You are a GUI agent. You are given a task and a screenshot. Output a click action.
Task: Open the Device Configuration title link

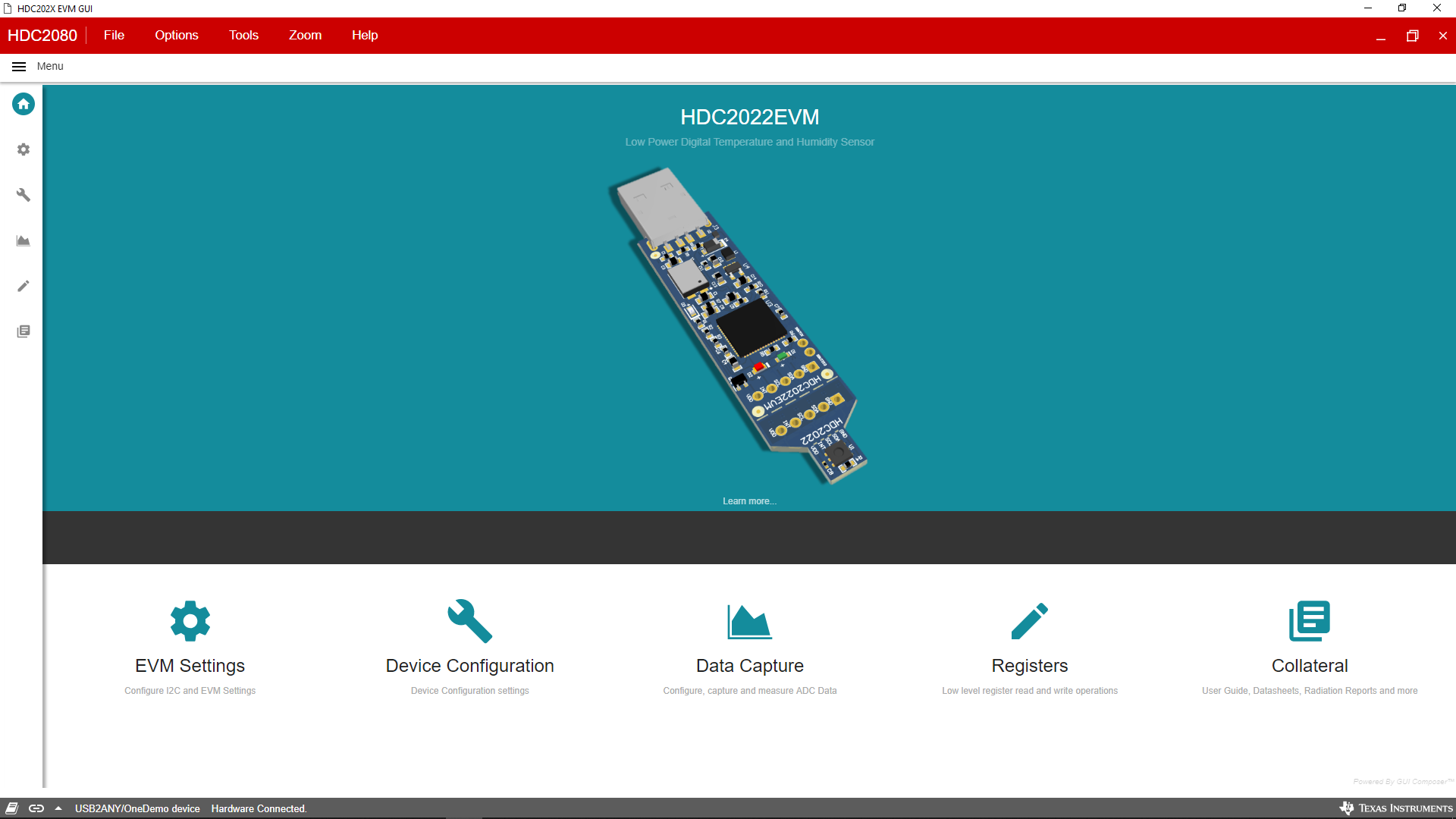pyautogui.click(x=470, y=666)
